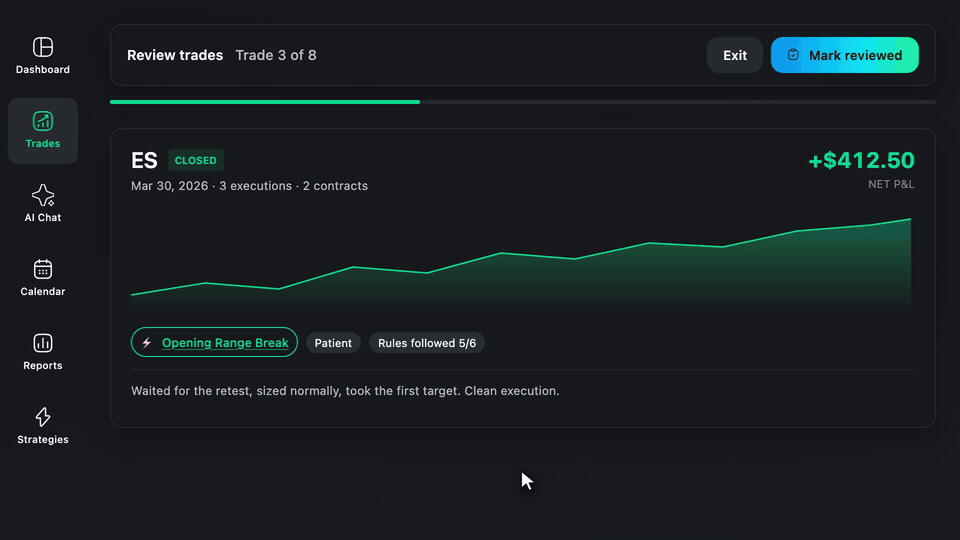
Task: Open the Opening Range Break strategy link
Action: click(x=225, y=343)
